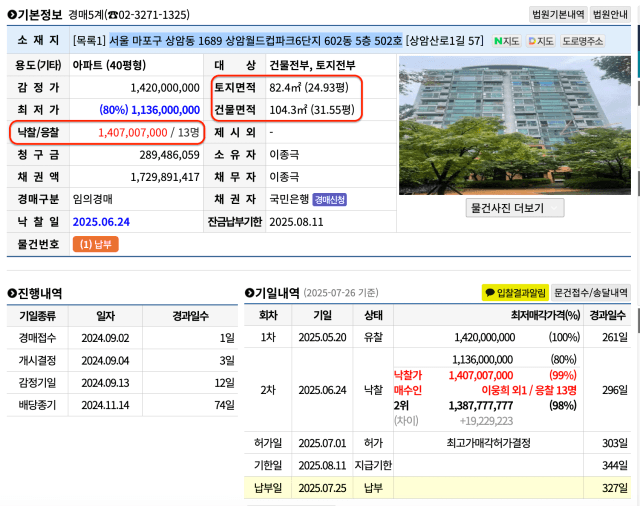Click 건물전부, 토지전부 target value
The height and width of the screenshot is (506, 640).
[312, 65]
